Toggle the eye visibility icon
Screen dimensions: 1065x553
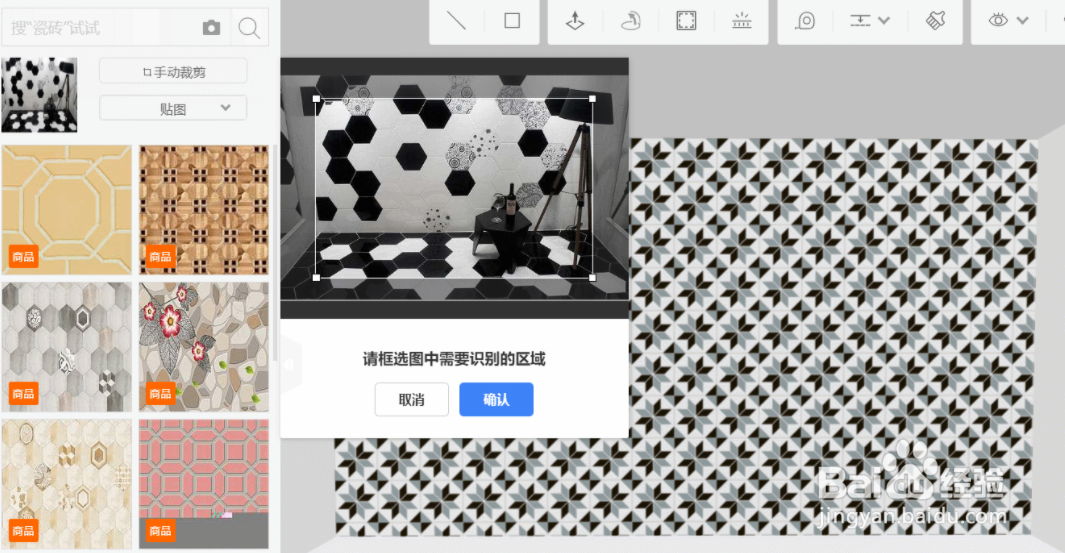(x=998, y=20)
